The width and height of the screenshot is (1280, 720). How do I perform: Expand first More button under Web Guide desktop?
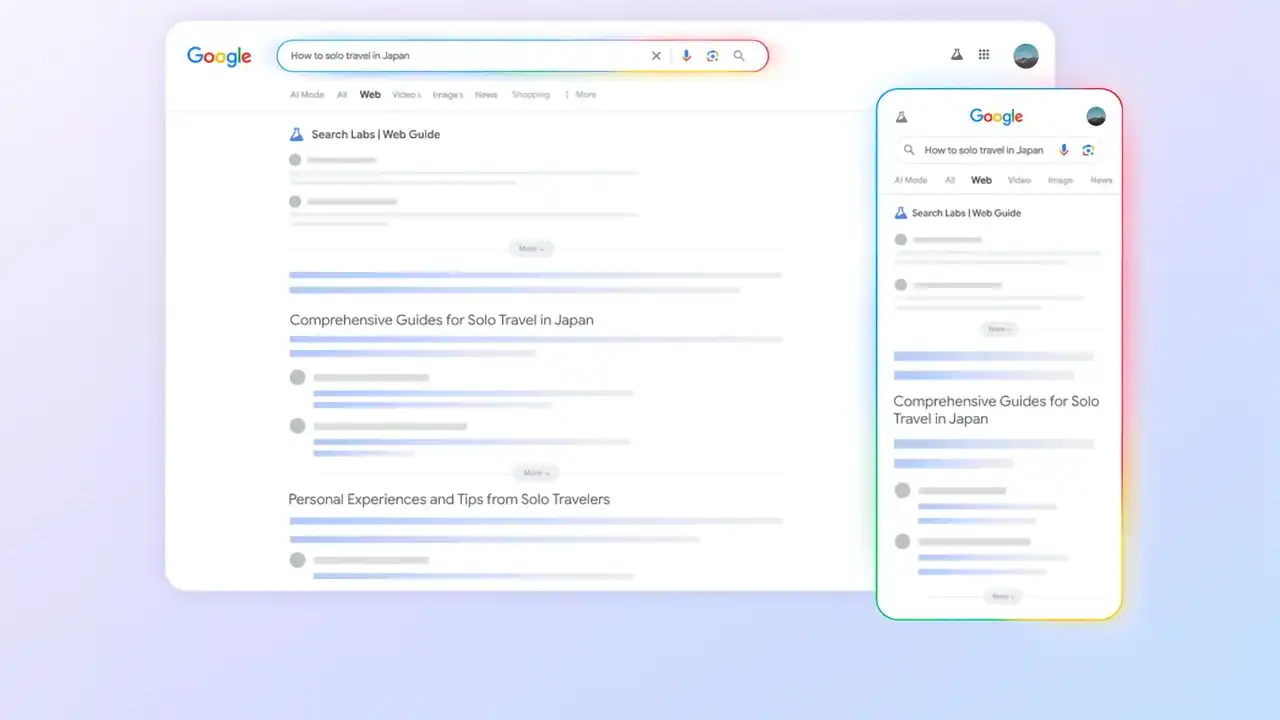coord(531,248)
